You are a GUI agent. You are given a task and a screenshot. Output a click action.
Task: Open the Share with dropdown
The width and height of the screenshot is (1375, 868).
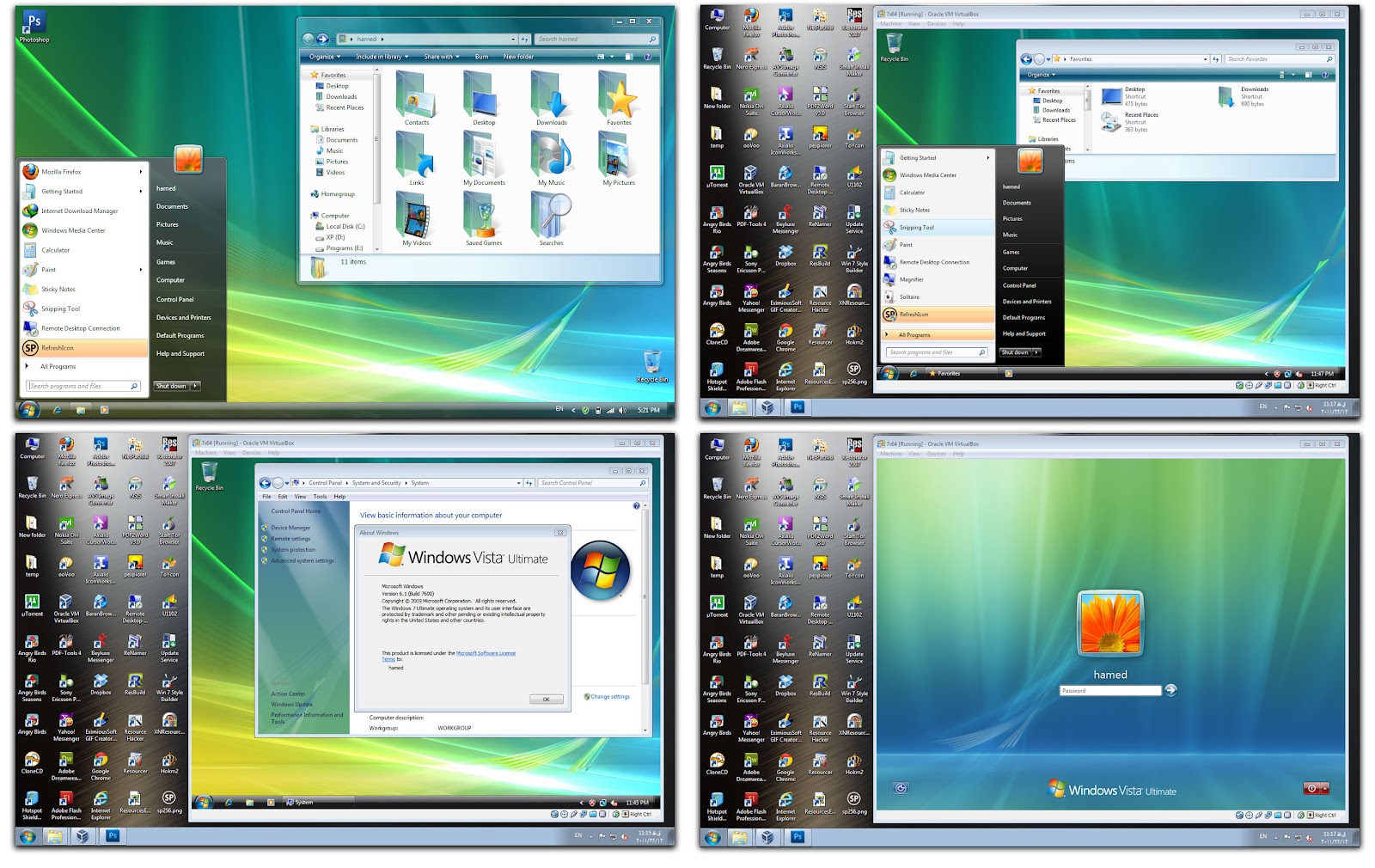tap(442, 57)
